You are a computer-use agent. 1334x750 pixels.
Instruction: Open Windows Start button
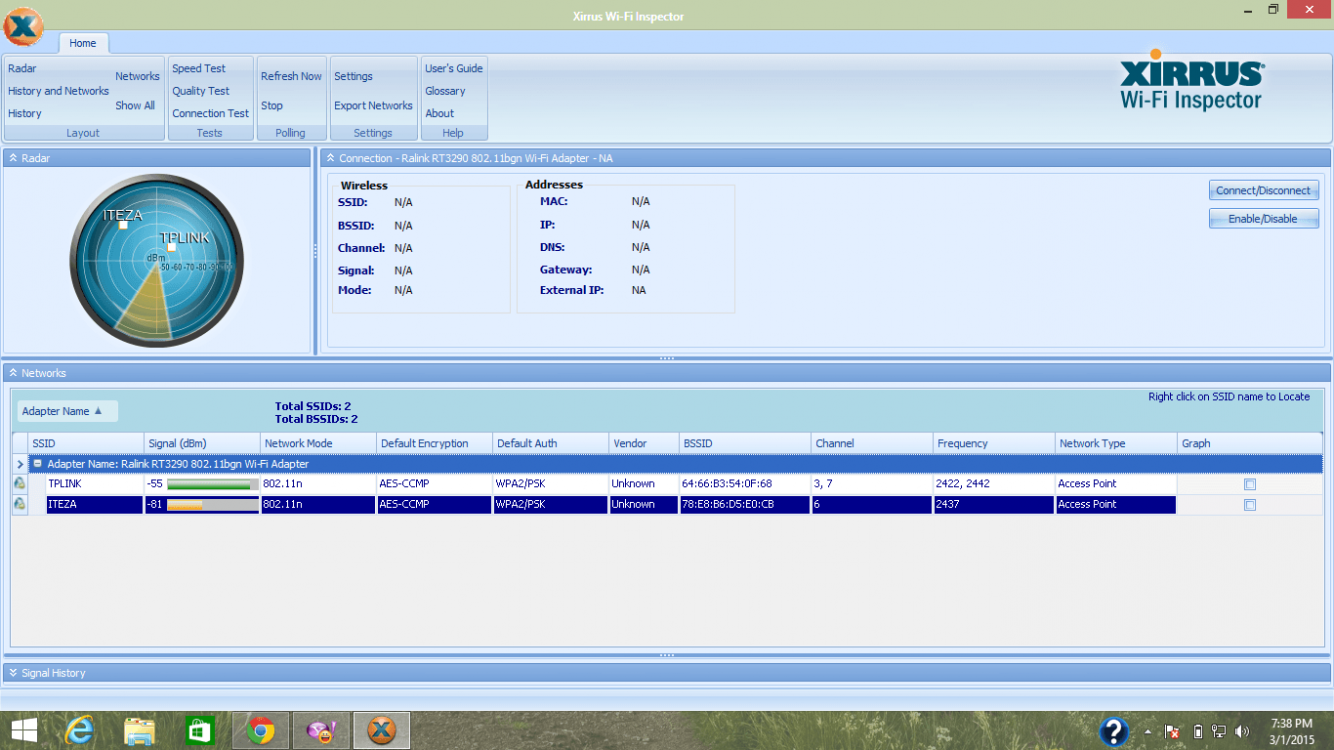(x=24, y=731)
